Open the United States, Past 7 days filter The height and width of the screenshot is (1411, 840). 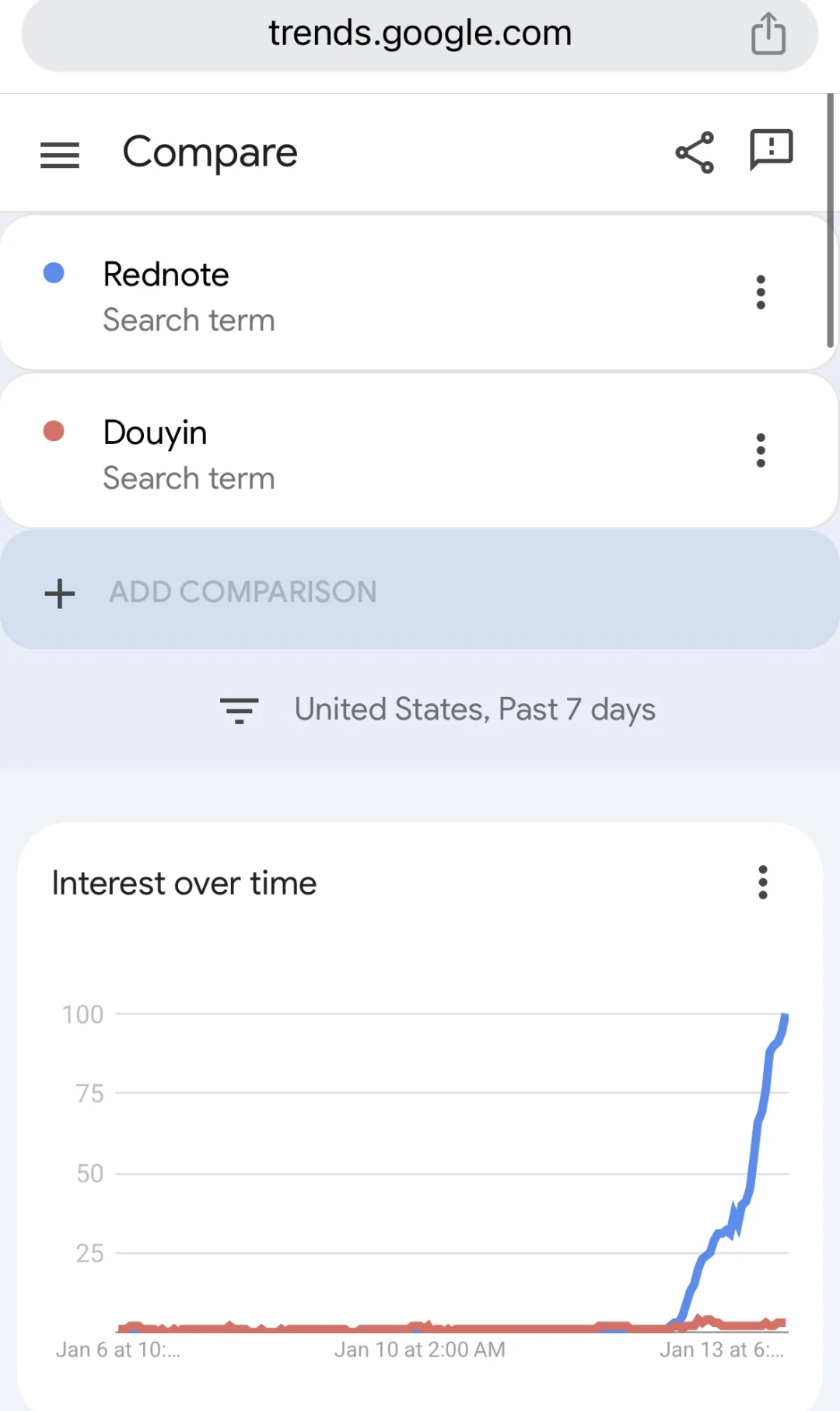point(474,709)
